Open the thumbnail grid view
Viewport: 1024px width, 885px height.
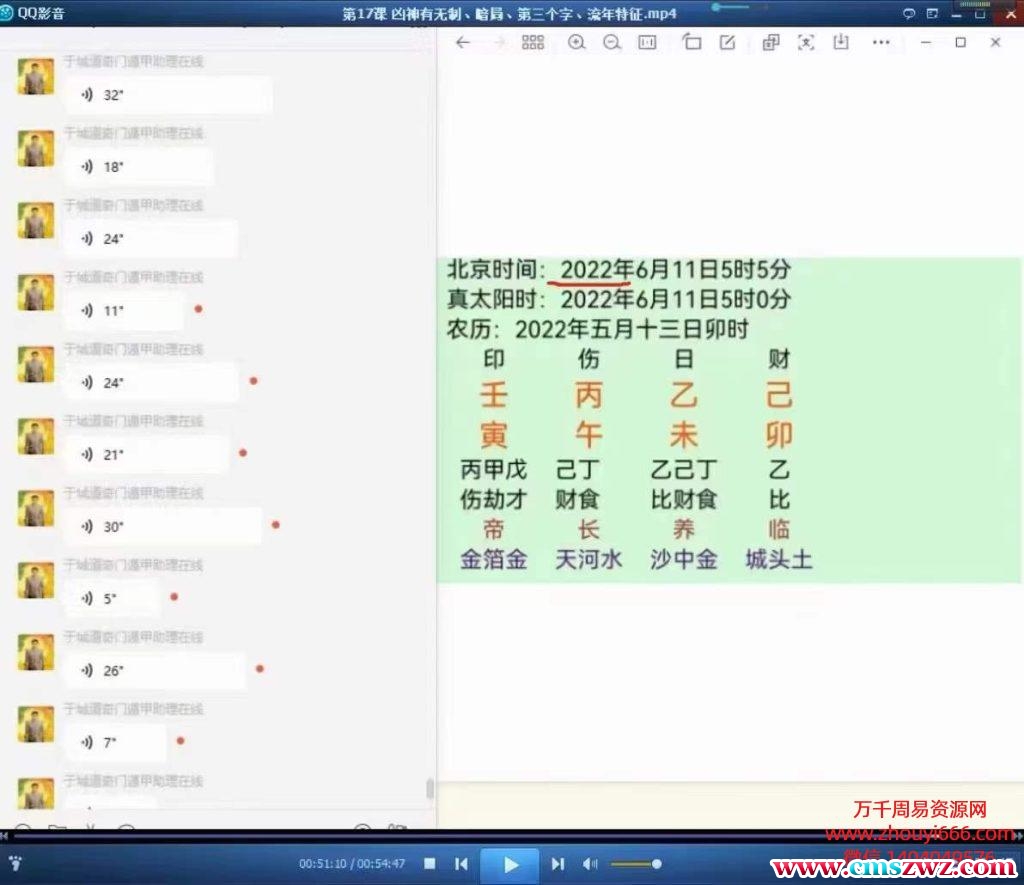(533, 42)
